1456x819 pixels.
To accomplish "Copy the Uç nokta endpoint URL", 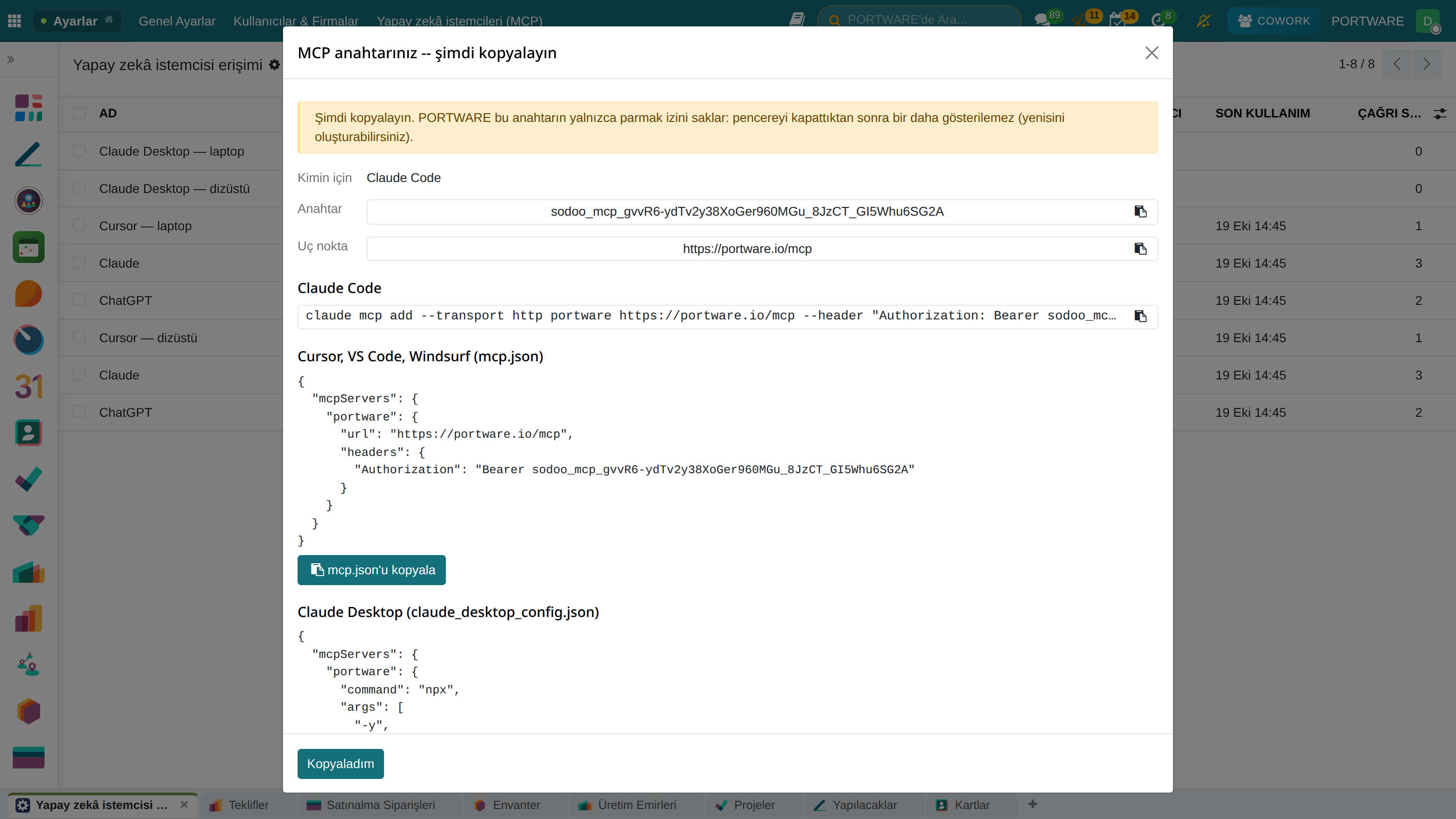I will coord(1140,249).
